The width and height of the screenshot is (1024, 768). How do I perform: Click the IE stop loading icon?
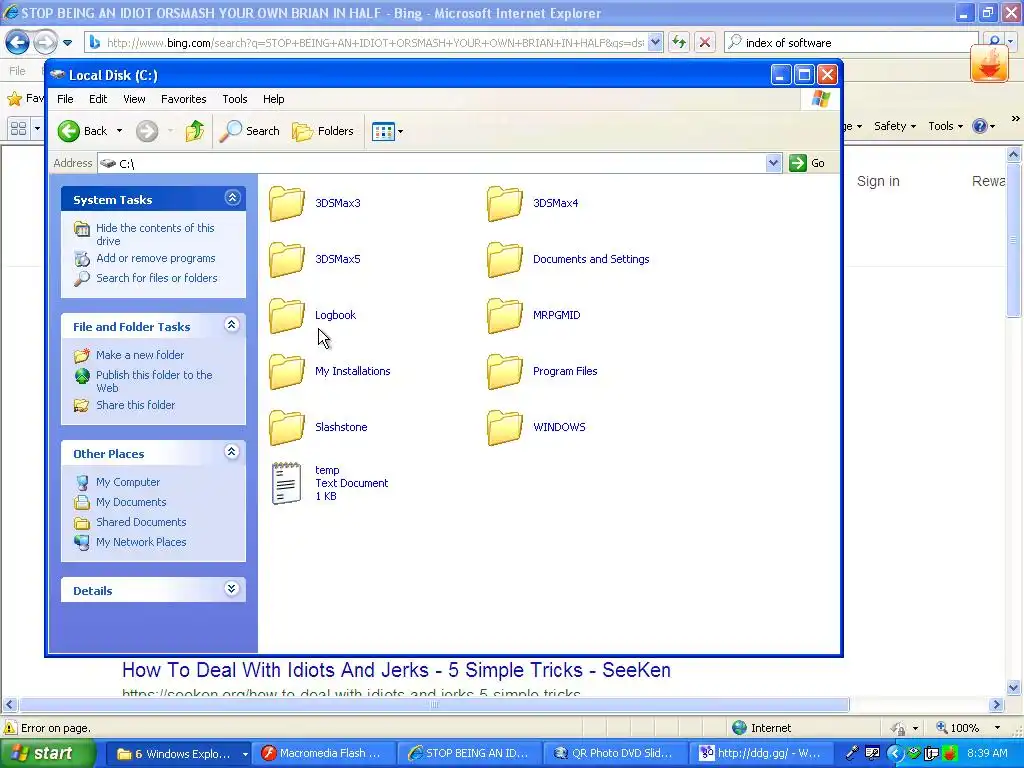click(705, 42)
